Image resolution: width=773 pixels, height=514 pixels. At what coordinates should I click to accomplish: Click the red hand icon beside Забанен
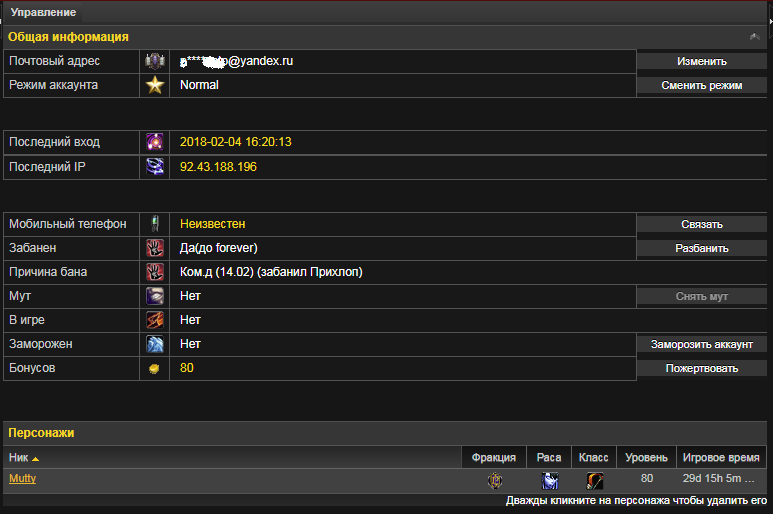click(x=155, y=248)
